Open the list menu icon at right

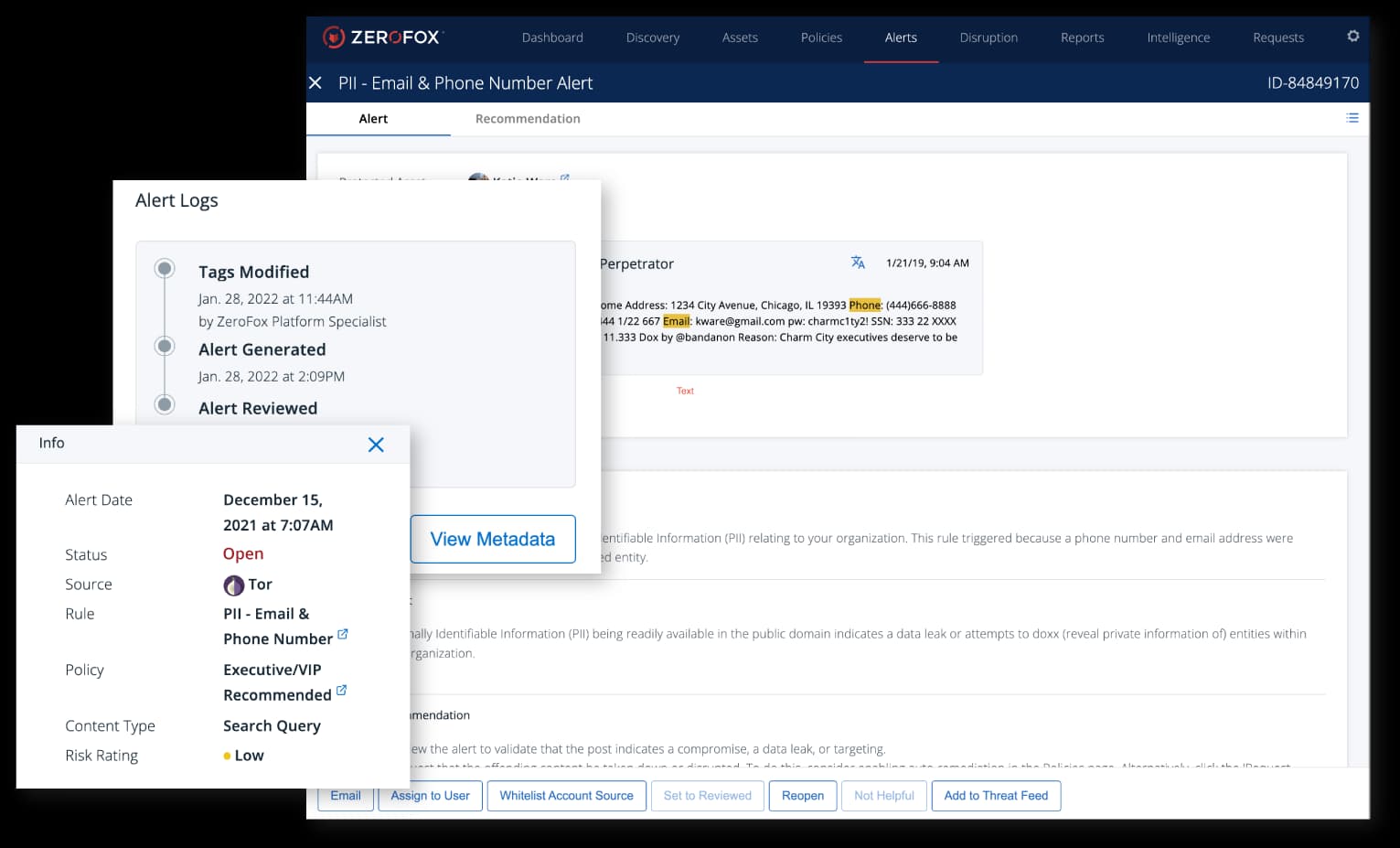pos(1352,118)
